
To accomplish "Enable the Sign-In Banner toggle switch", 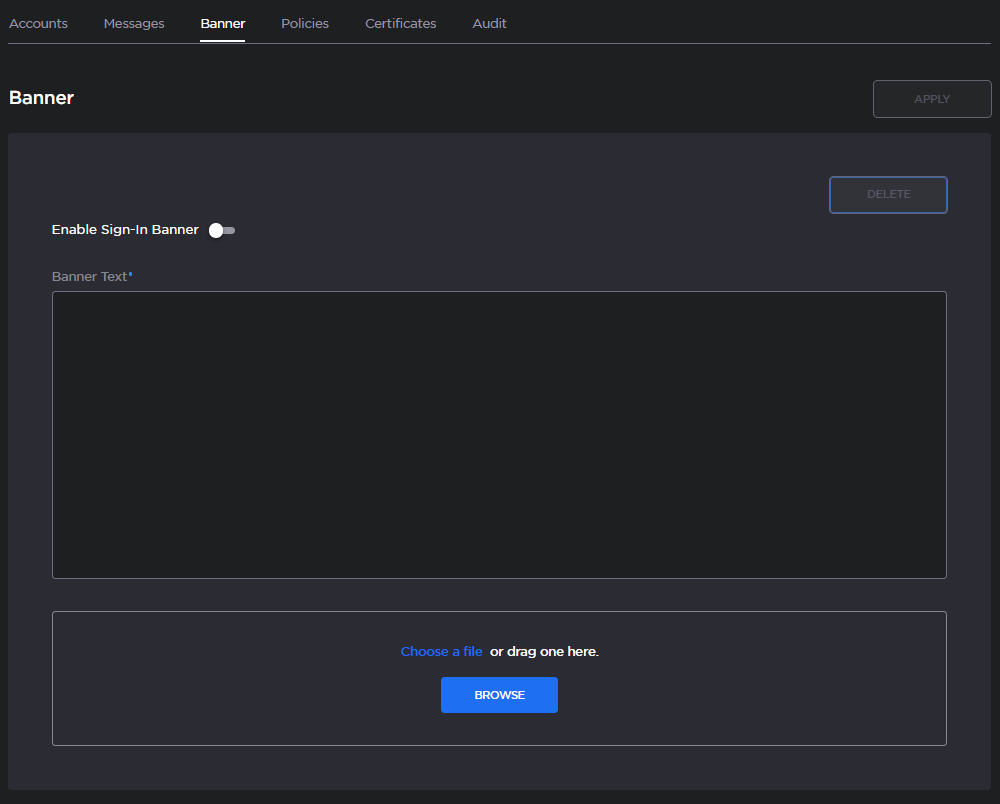I will pos(222,230).
